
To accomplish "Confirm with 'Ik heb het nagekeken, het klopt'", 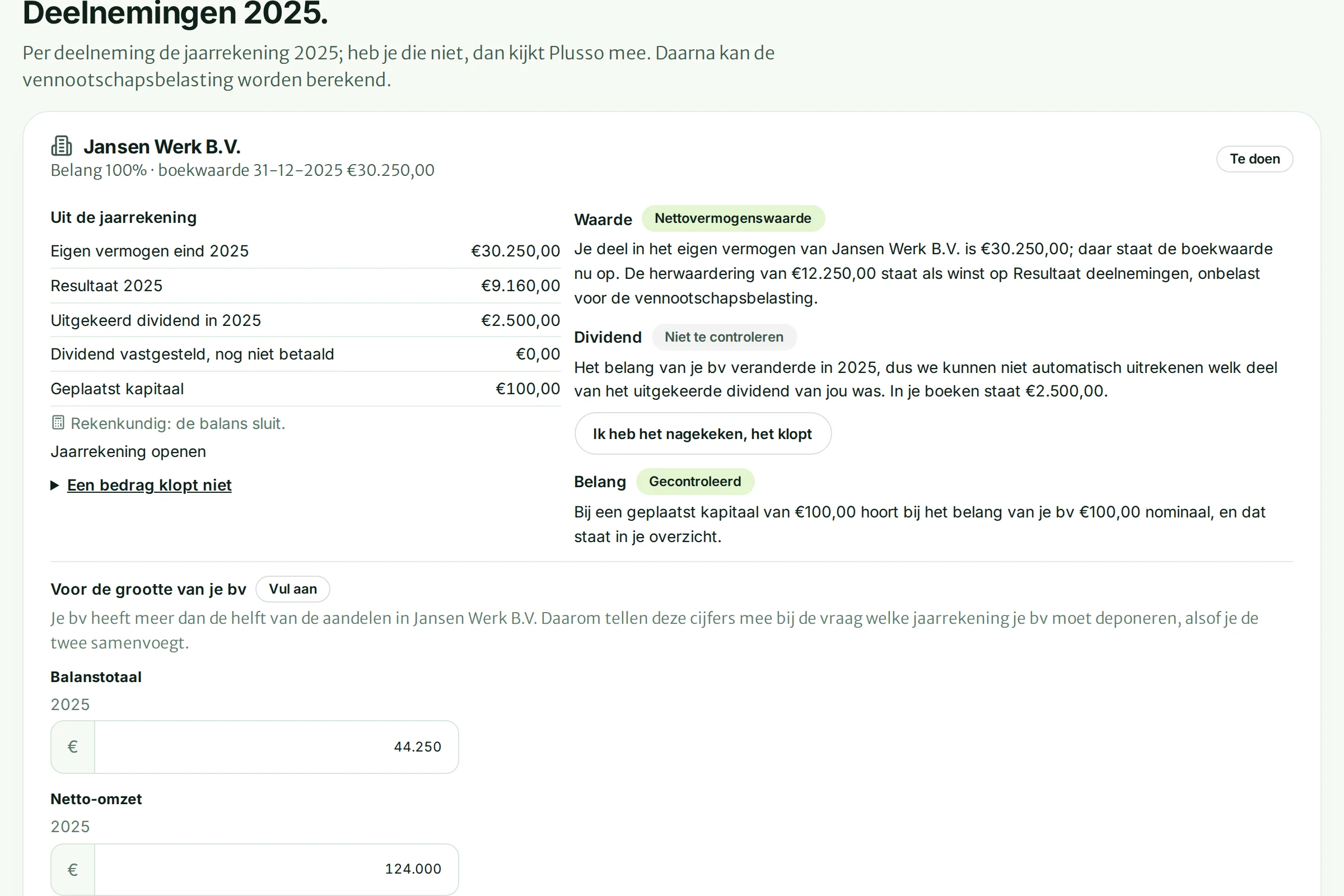I will (702, 433).
